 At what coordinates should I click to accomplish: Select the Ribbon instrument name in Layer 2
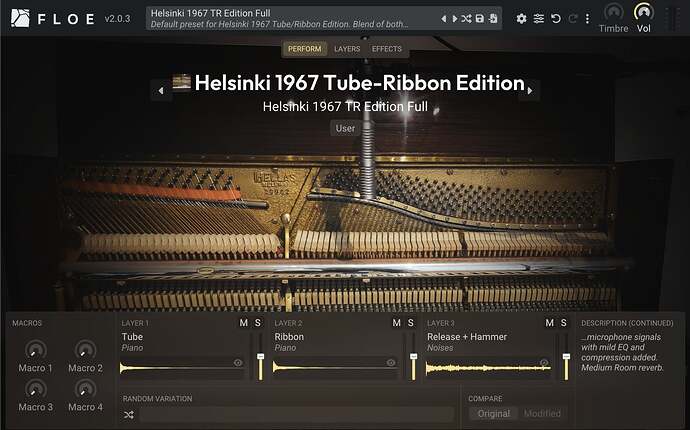[289, 337]
